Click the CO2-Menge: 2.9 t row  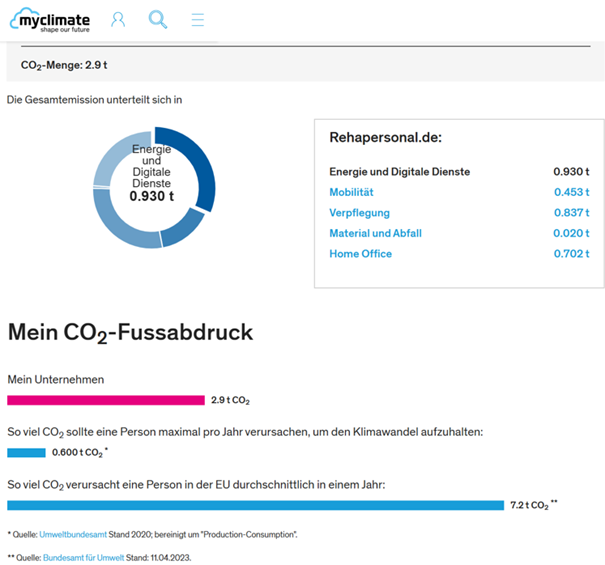(65, 66)
